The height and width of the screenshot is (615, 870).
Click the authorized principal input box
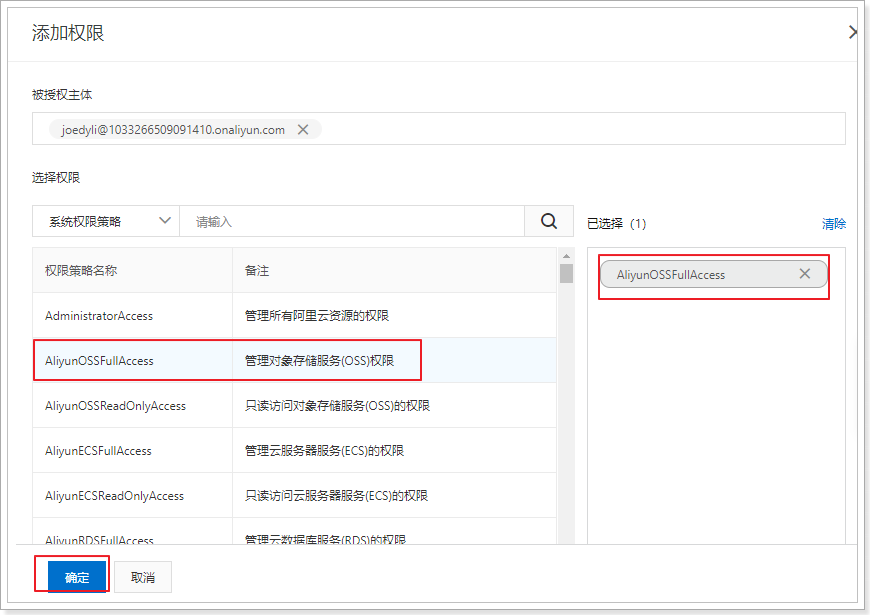coord(580,129)
